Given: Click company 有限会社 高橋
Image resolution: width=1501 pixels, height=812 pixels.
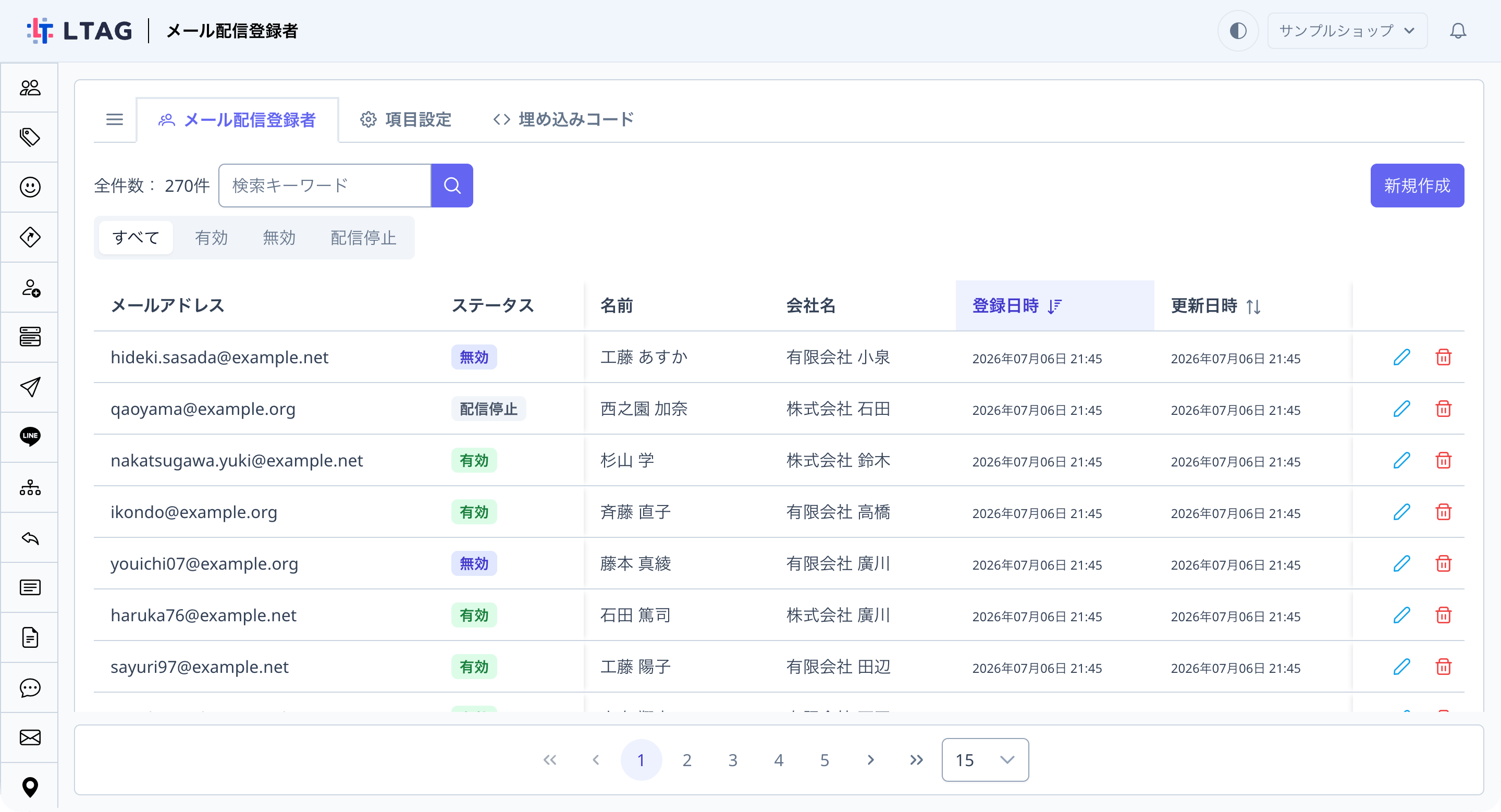Looking at the screenshot, I should pos(838,511).
